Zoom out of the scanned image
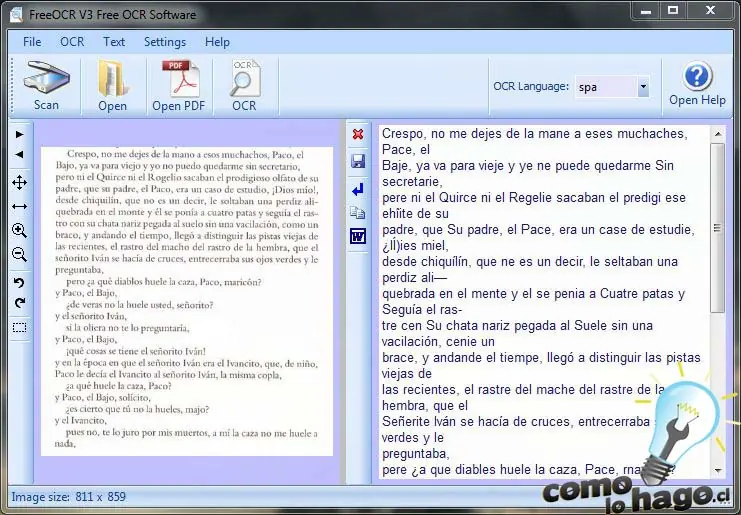Image resolution: width=741 pixels, height=515 pixels. (x=19, y=255)
